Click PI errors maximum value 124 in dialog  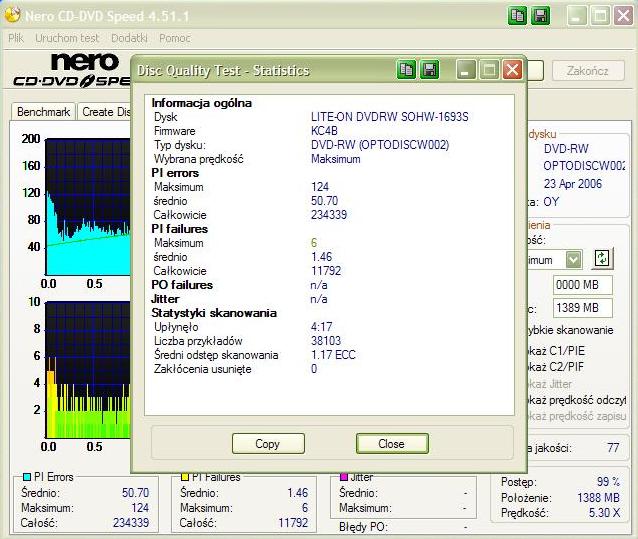(x=319, y=187)
